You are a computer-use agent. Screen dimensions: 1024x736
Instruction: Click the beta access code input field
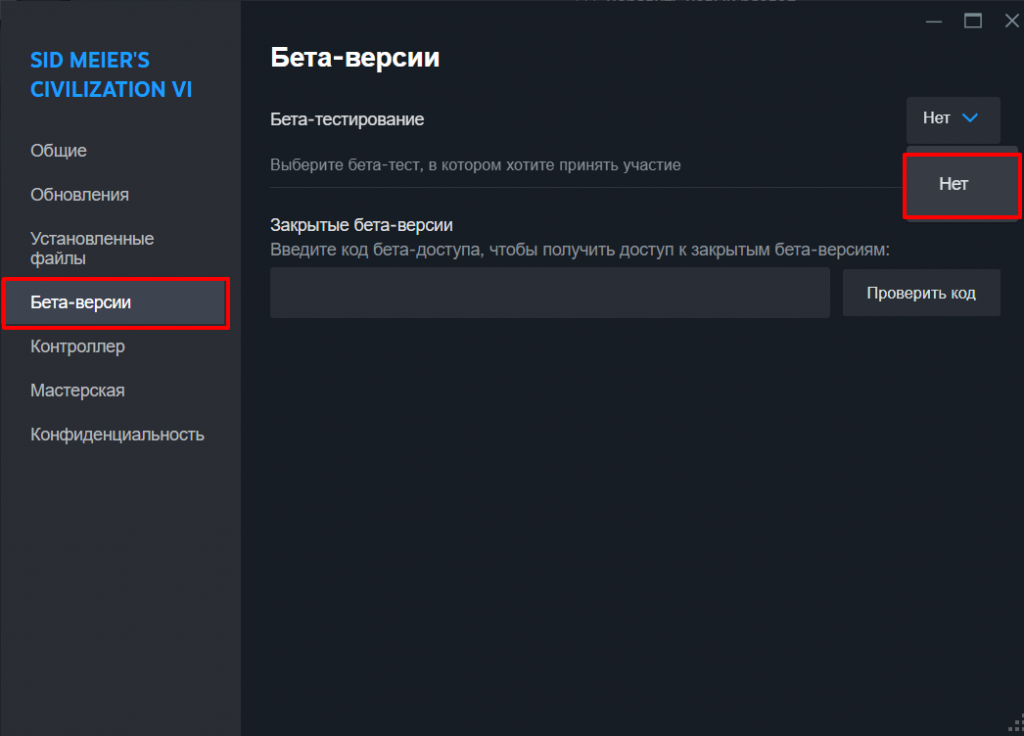pos(550,293)
